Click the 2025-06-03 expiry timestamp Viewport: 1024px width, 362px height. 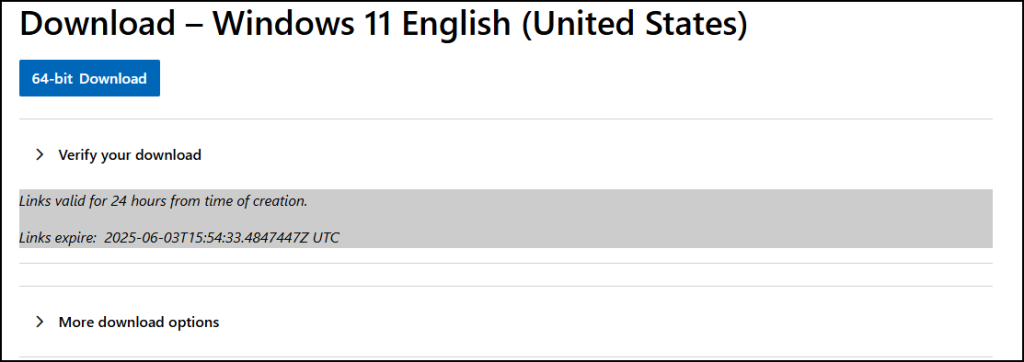[x=206, y=237]
